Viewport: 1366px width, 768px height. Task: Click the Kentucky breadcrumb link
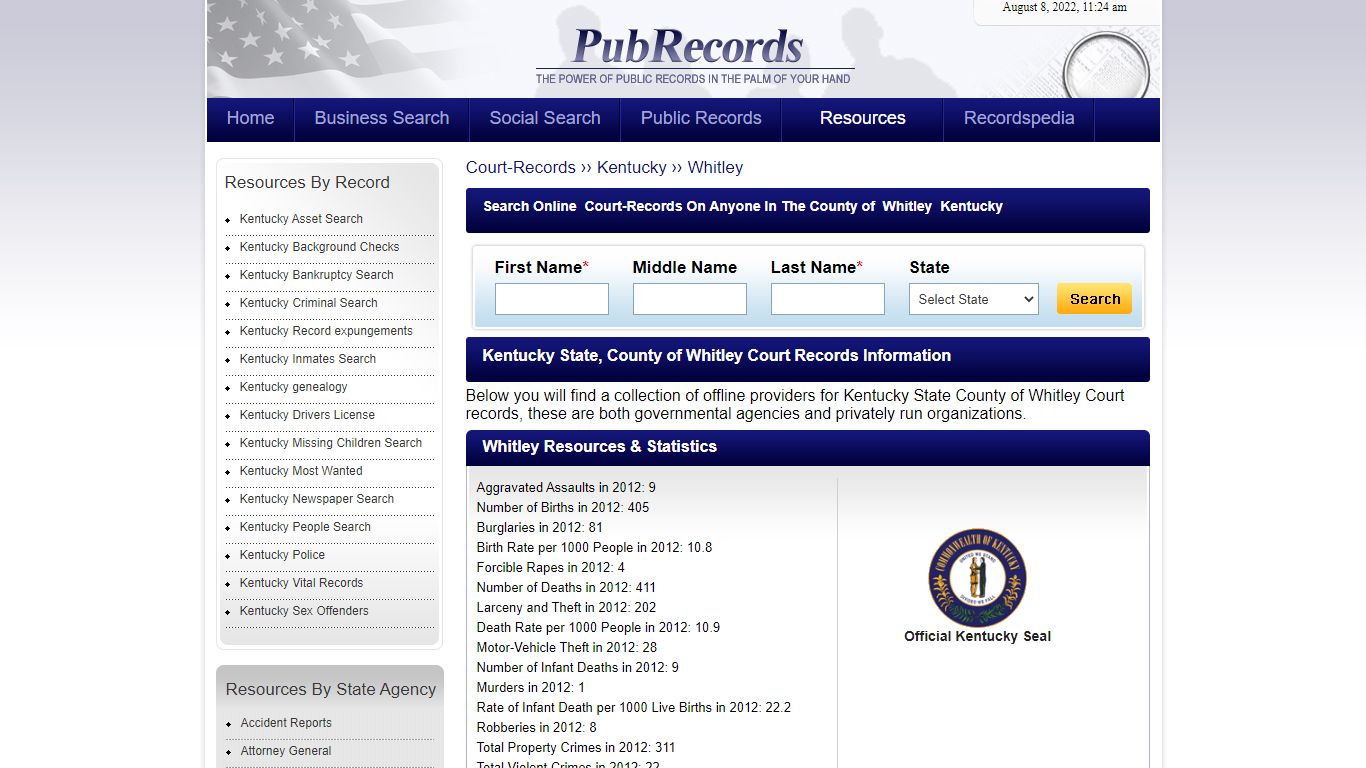(x=631, y=167)
